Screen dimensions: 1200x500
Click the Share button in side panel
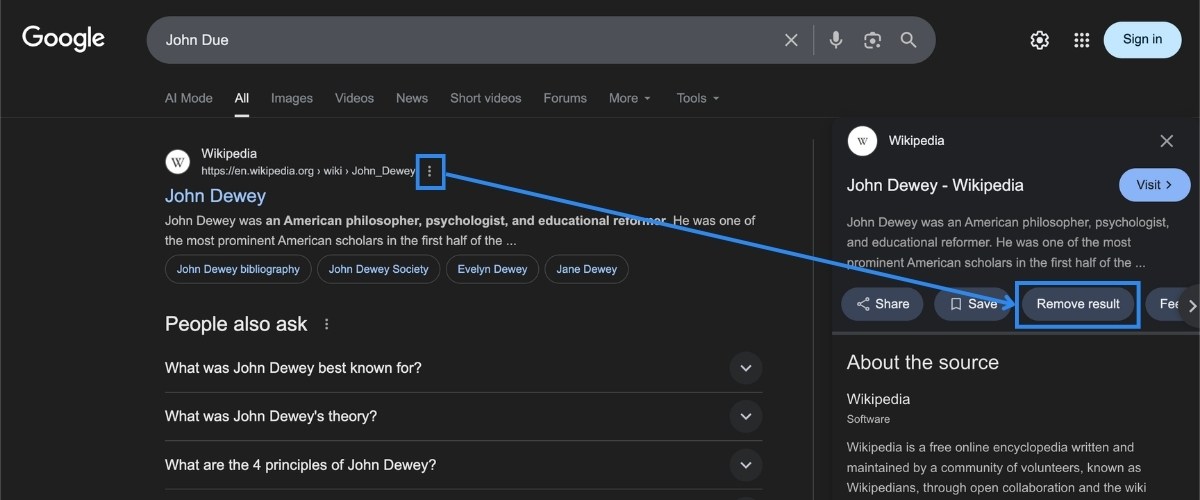[x=883, y=304]
